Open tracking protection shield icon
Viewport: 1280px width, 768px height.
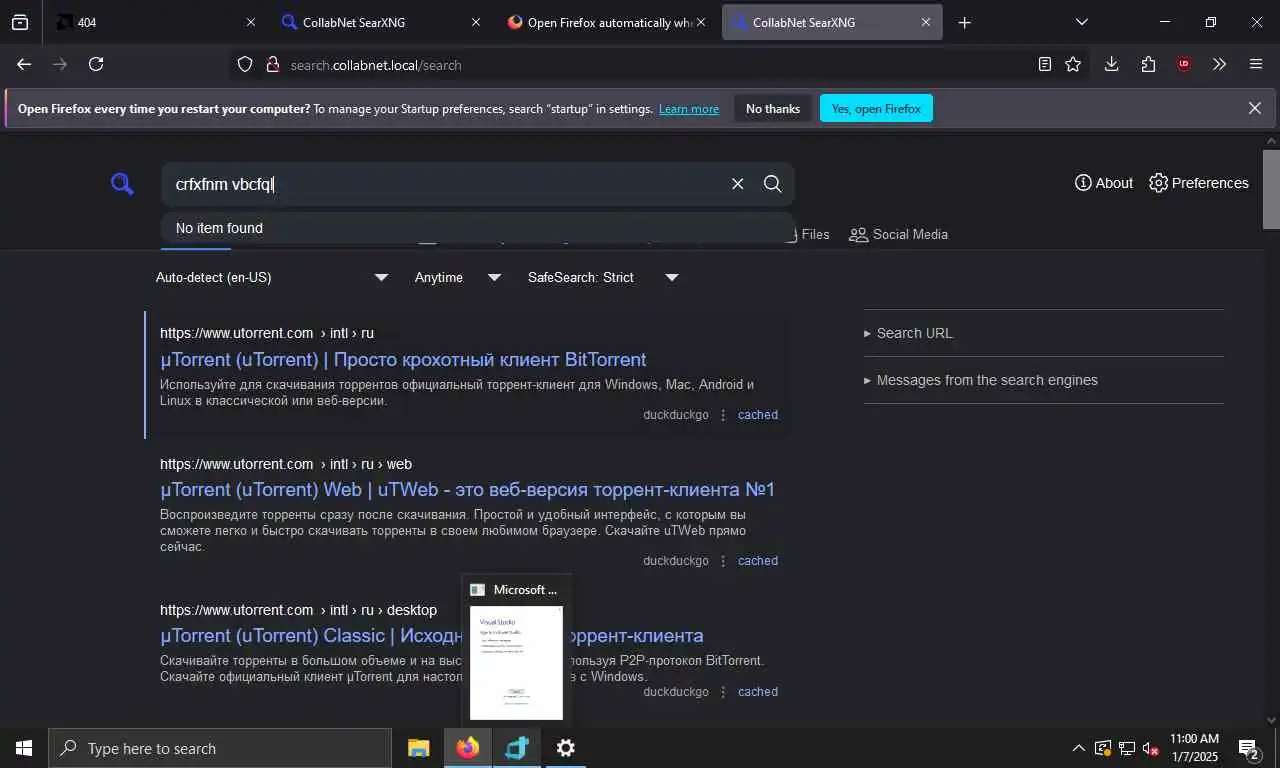245,65
